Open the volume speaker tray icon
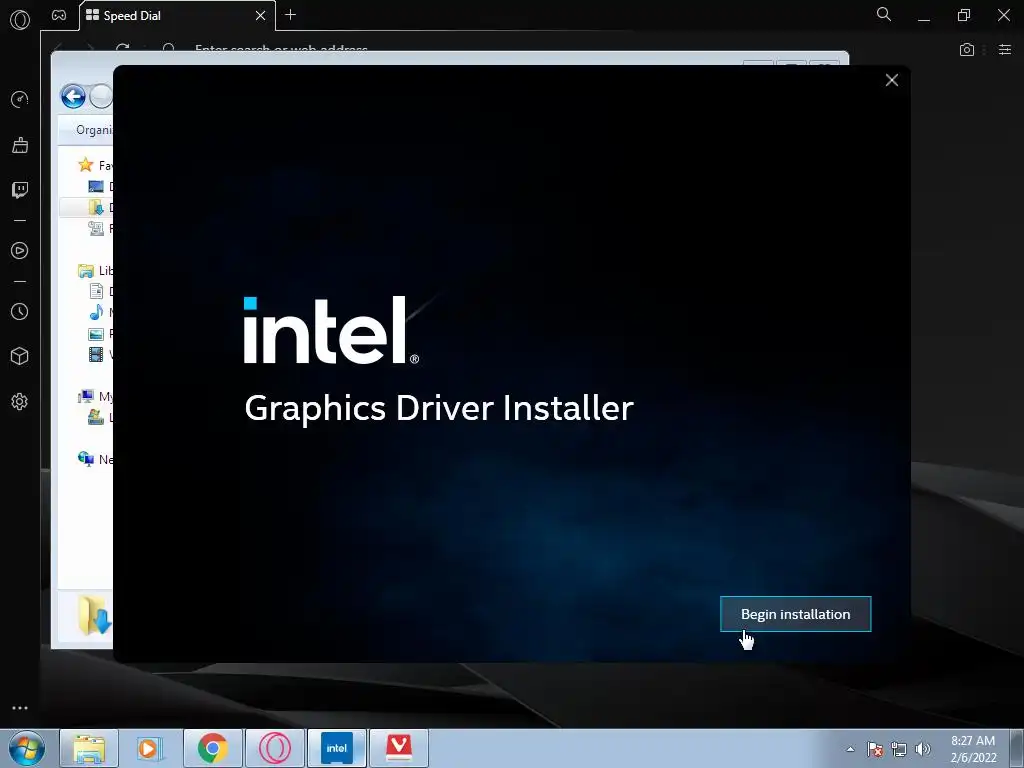The width and height of the screenshot is (1024, 768). 923,749
